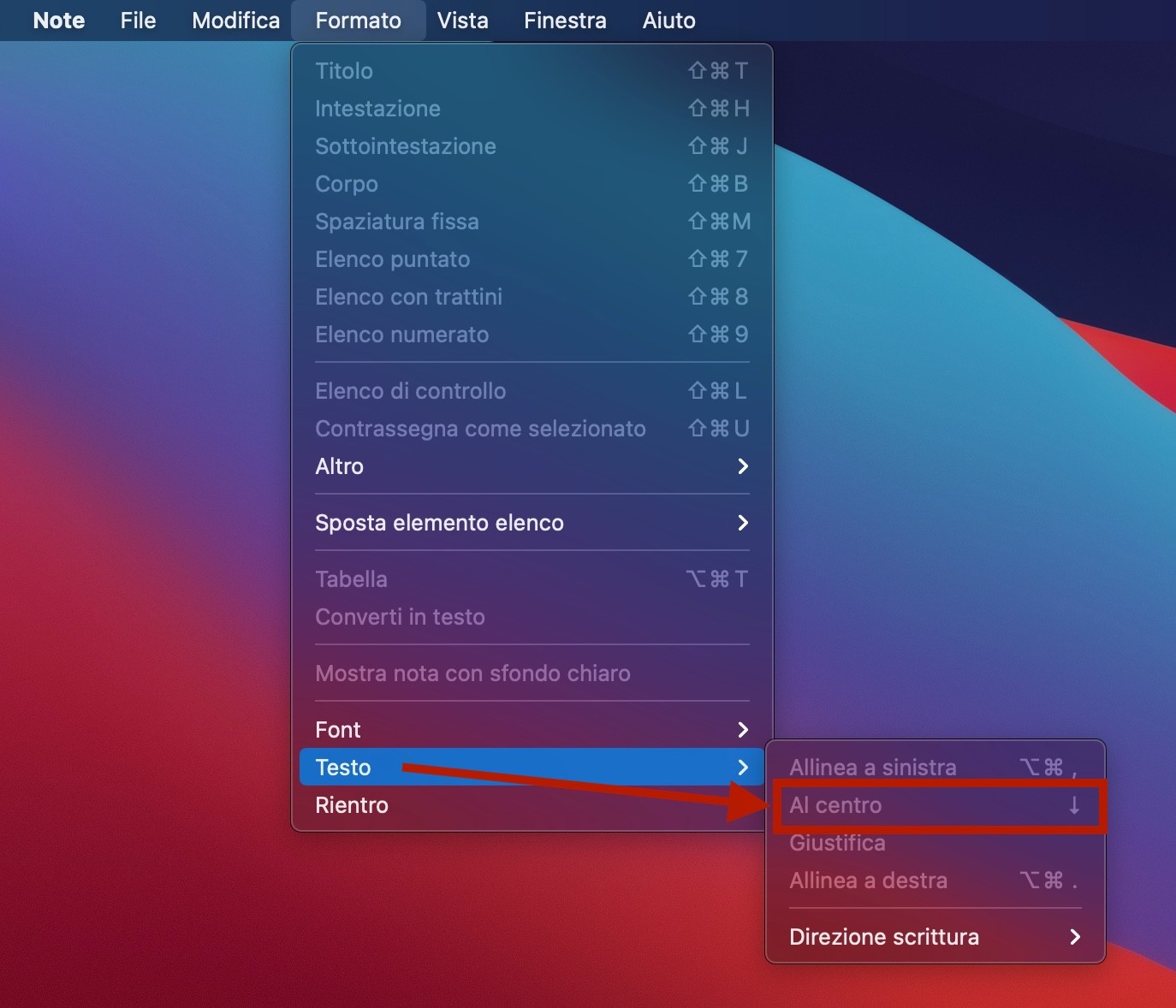
Task: Expand the Altro submenu
Action: click(532, 466)
